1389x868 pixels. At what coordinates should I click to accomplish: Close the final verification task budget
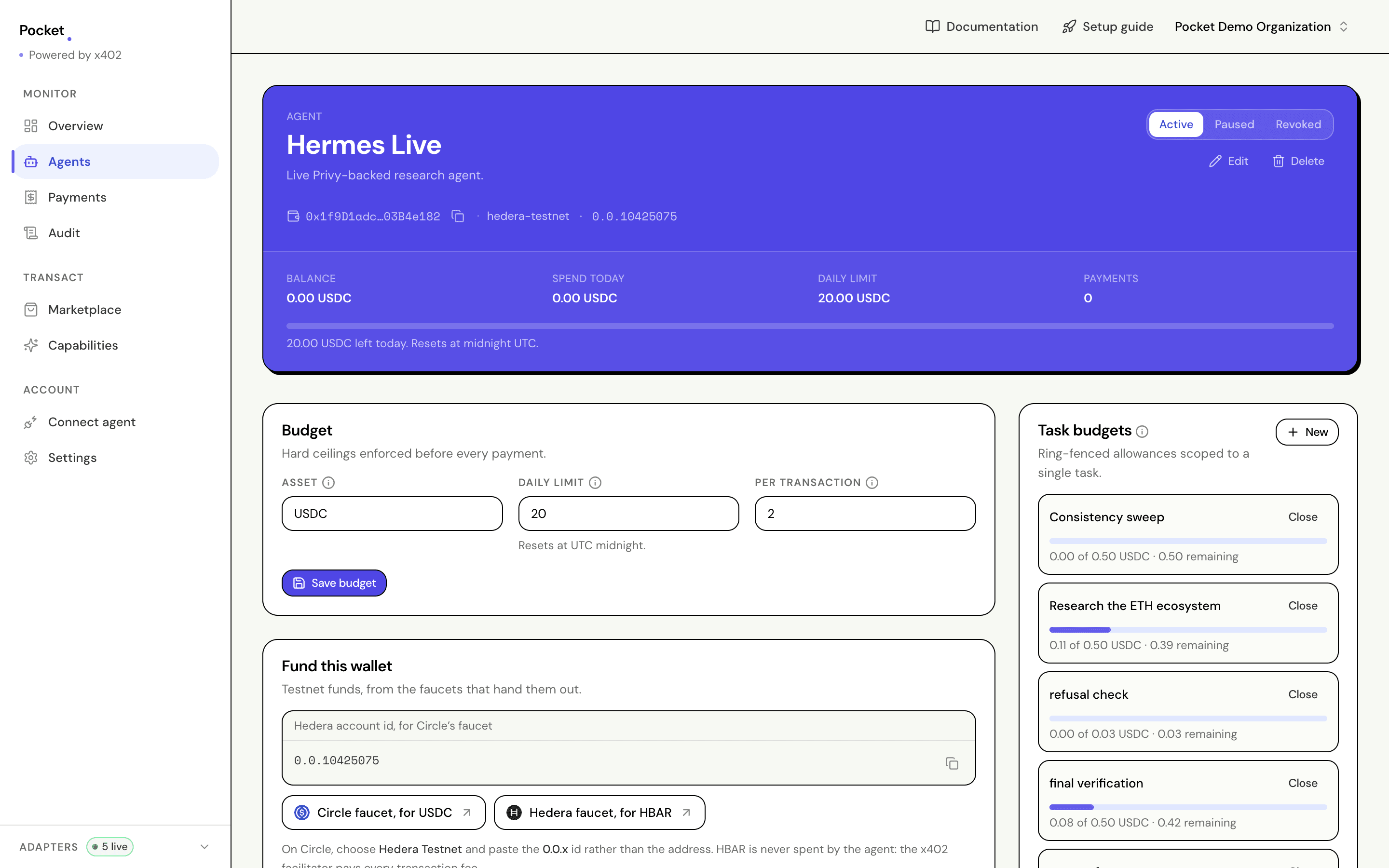pos(1302,783)
